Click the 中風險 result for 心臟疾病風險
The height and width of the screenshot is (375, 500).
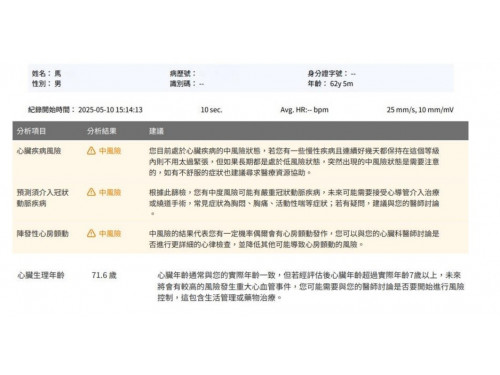pos(110,151)
